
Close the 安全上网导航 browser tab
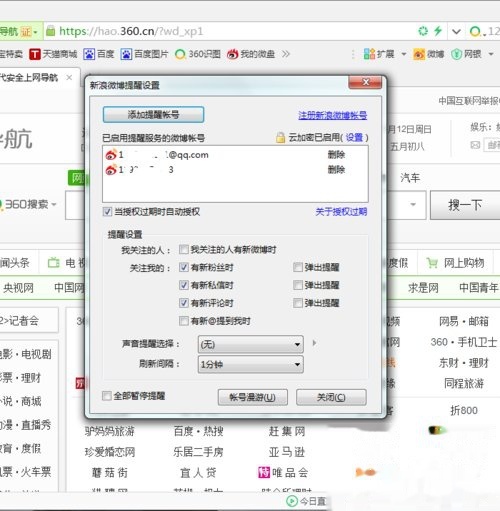coord(69,78)
